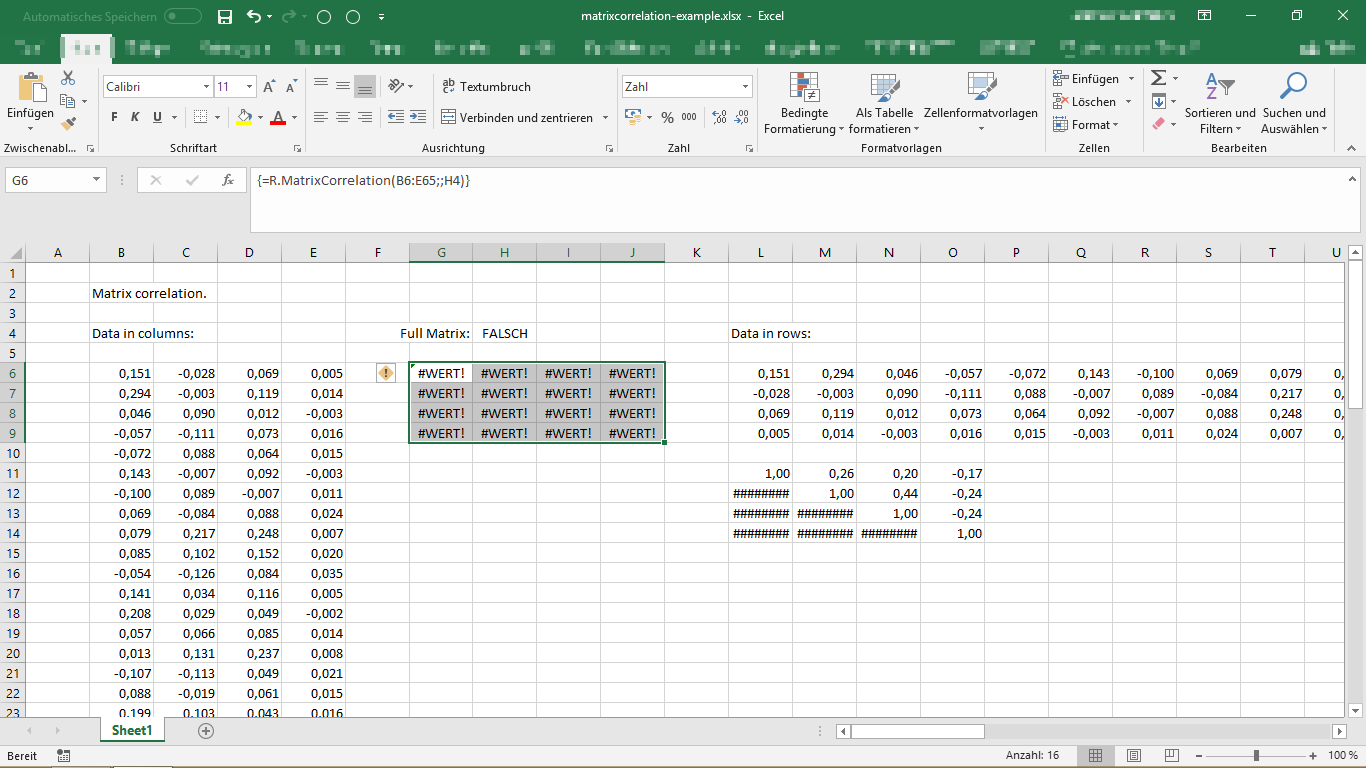Open the Zahl number format dropdown
The width and height of the screenshot is (1366, 768).
coord(743,87)
